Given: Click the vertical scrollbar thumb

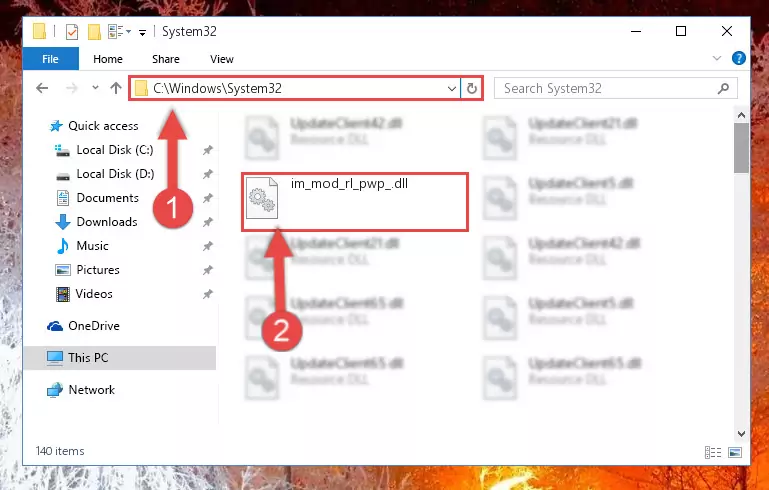Looking at the screenshot, I should pos(742,148).
